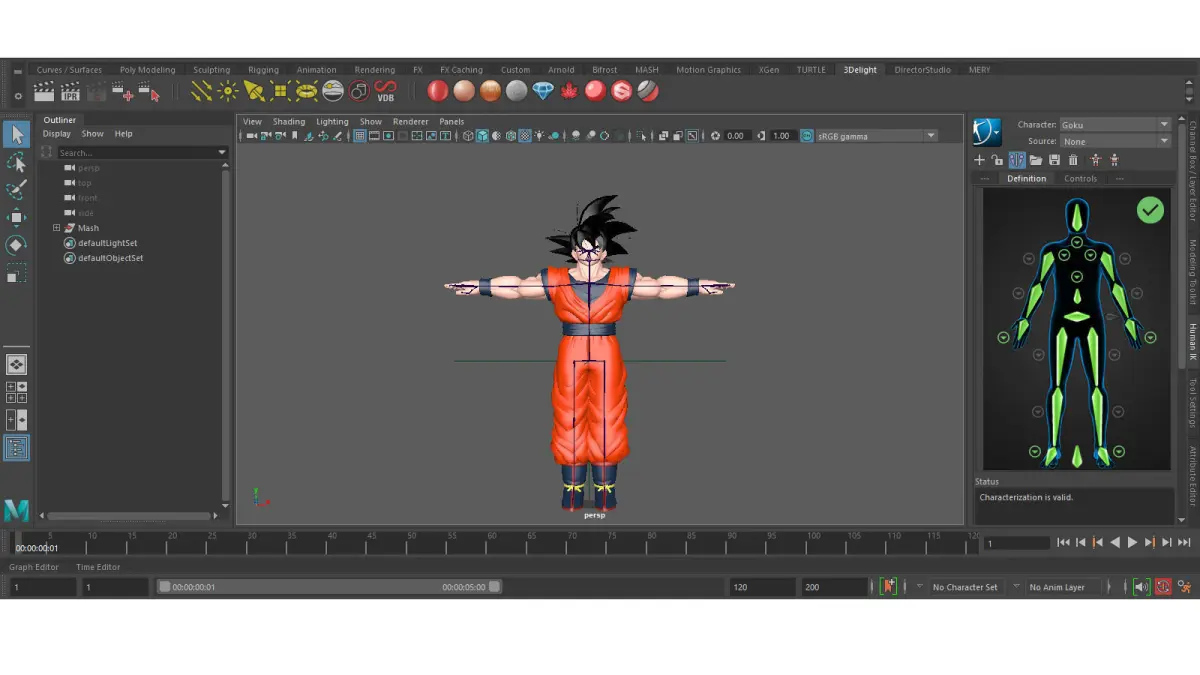Toggle the outliner layout button in toolbox
The image size is (1200, 675).
(17, 449)
